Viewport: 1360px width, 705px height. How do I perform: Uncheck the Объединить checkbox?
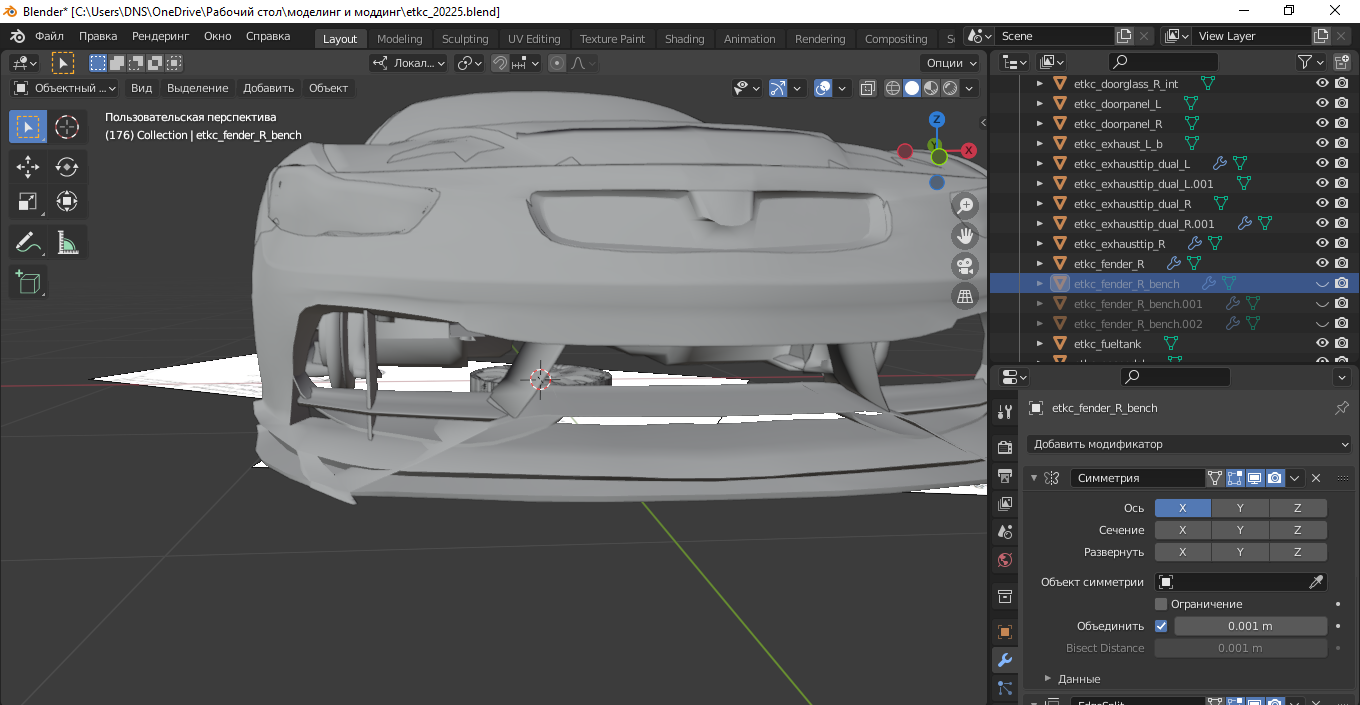[x=1161, y=626]
